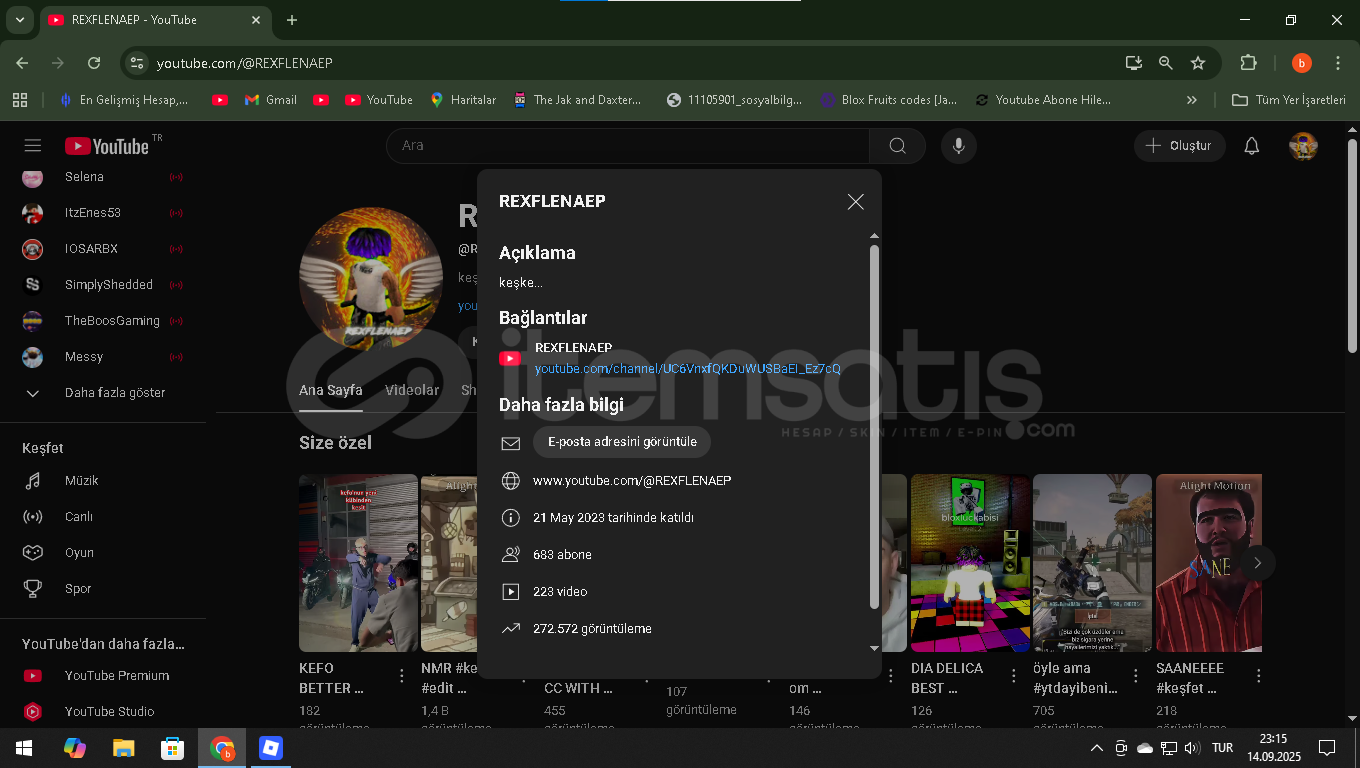Open the 'öyle ama' video thumbnail
The image size is (1360, 768).
[x=1092, y=563]
